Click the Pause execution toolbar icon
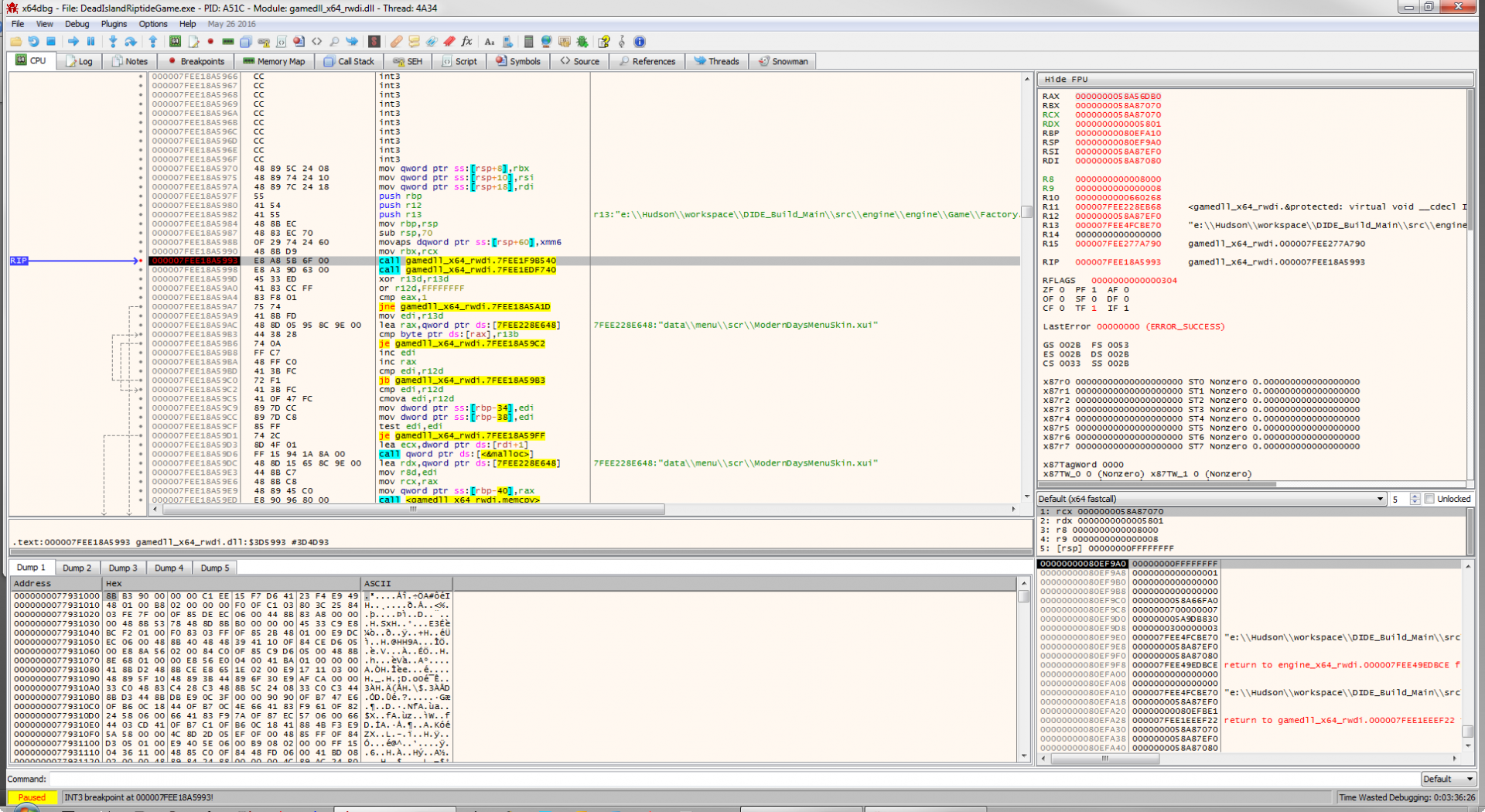 [x=90, y=42]
